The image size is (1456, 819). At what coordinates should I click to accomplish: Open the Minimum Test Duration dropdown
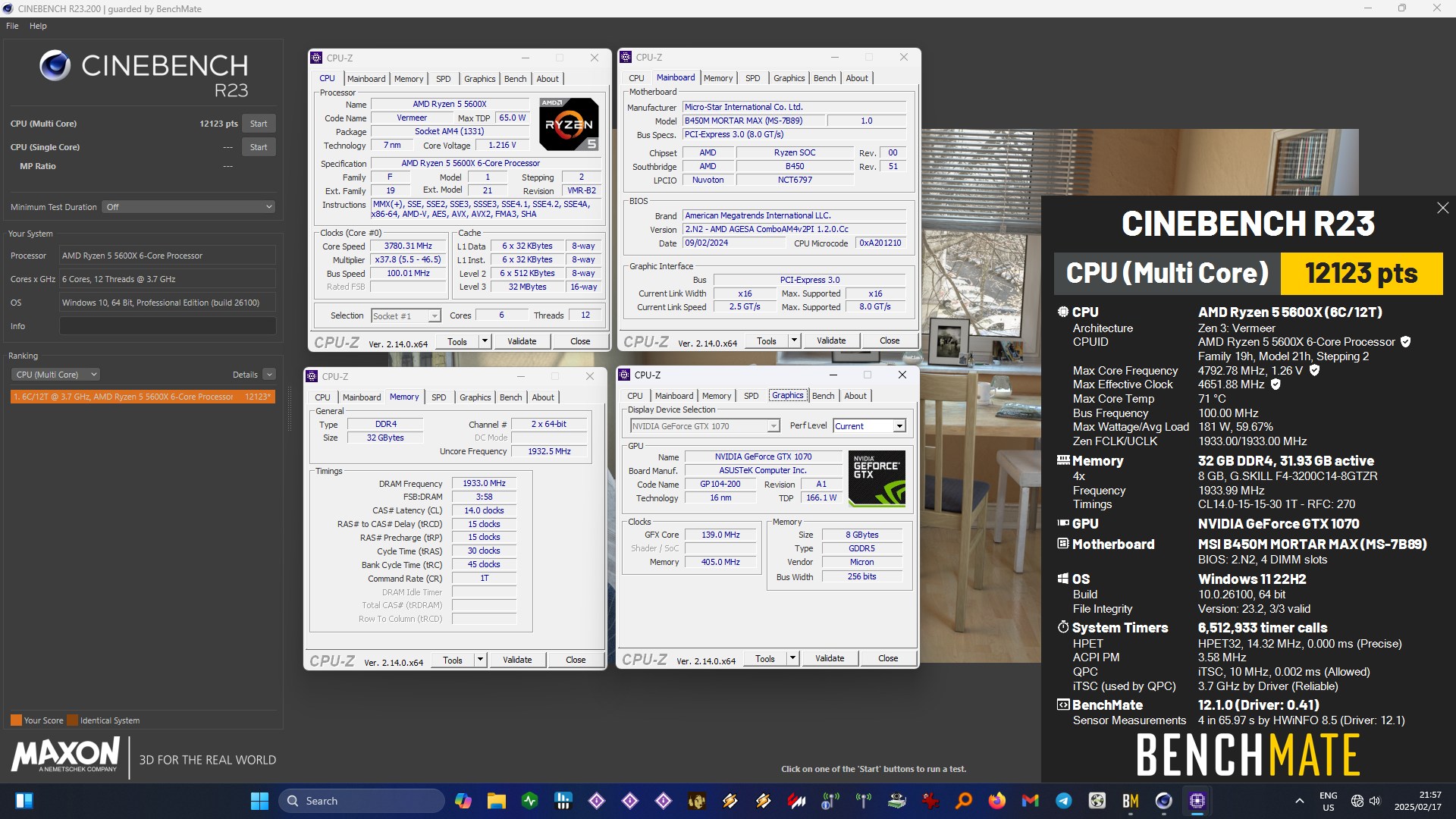tap(189, 207)
